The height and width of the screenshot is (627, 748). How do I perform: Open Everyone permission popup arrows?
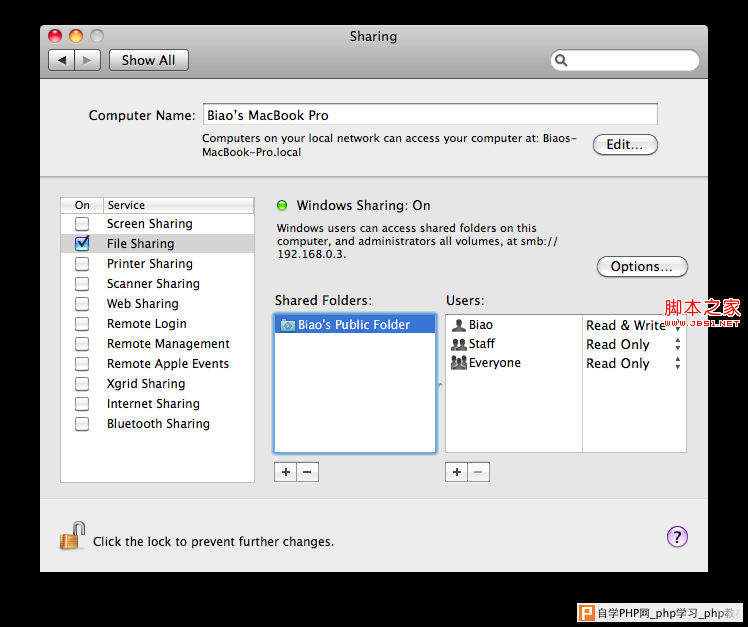coord(677,363)
